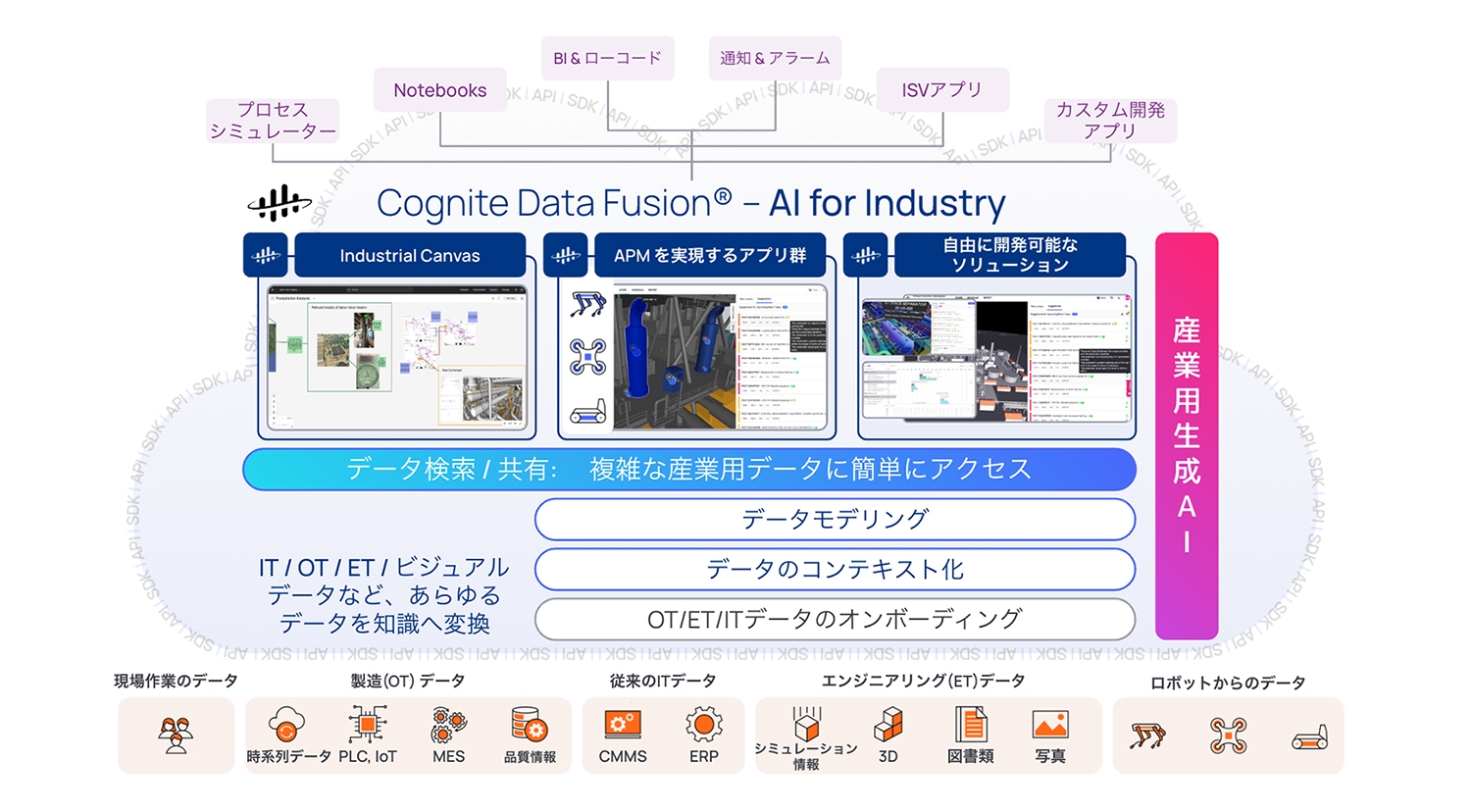
Task: Select the ERP gear icon
Action: pyautogui.click(x=703, y=726)
